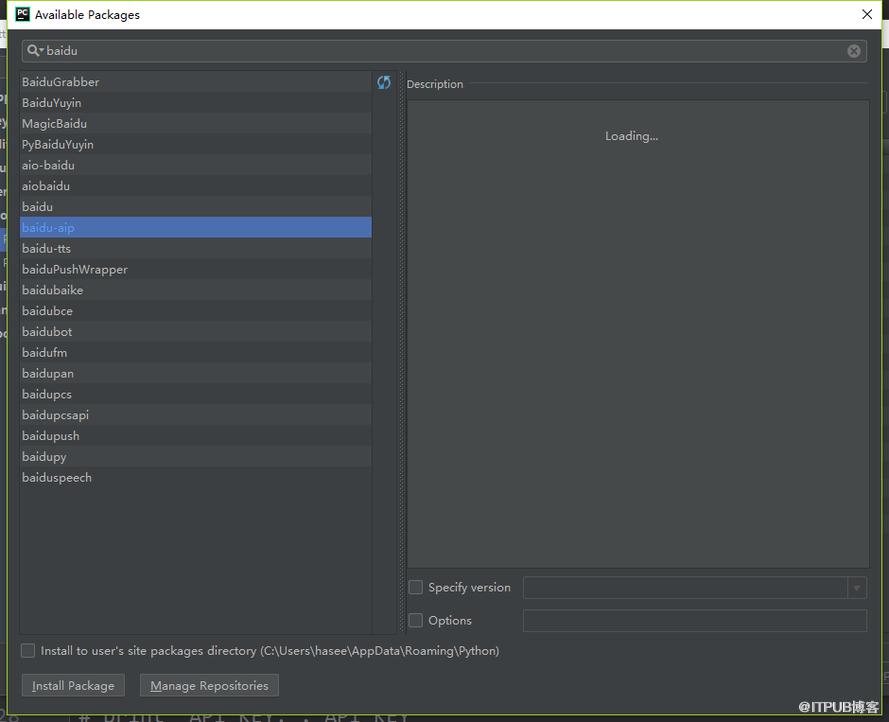Image resolution: width=889 pixels, height=722 pixels.
Task: Open Manage Repositories
Action: tap(209, 686)
